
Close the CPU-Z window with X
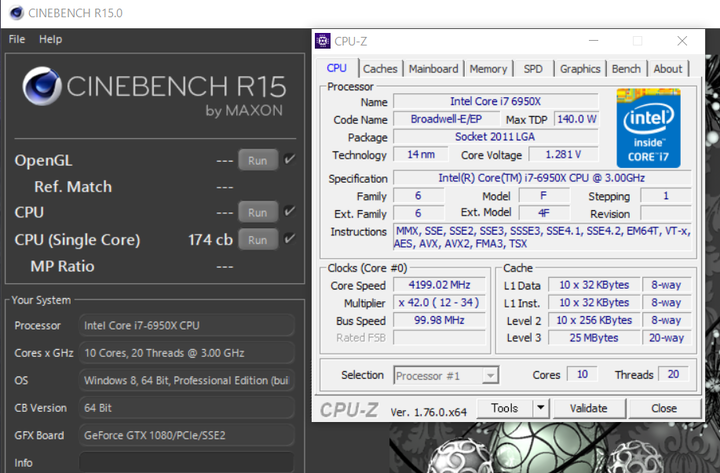682,40
